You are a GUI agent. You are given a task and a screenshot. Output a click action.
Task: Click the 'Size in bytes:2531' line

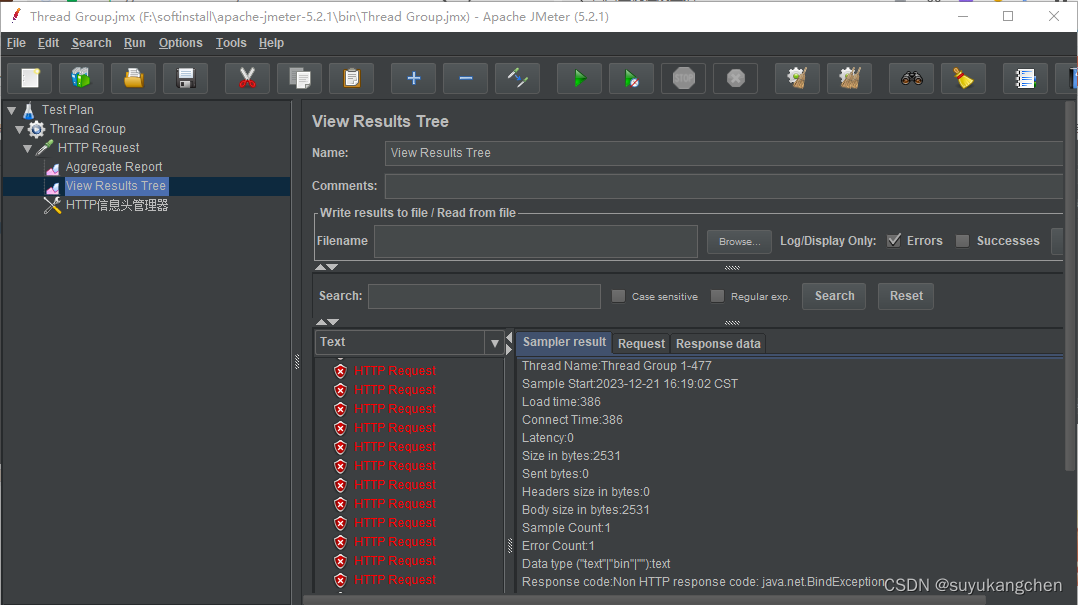click(571, 456)
